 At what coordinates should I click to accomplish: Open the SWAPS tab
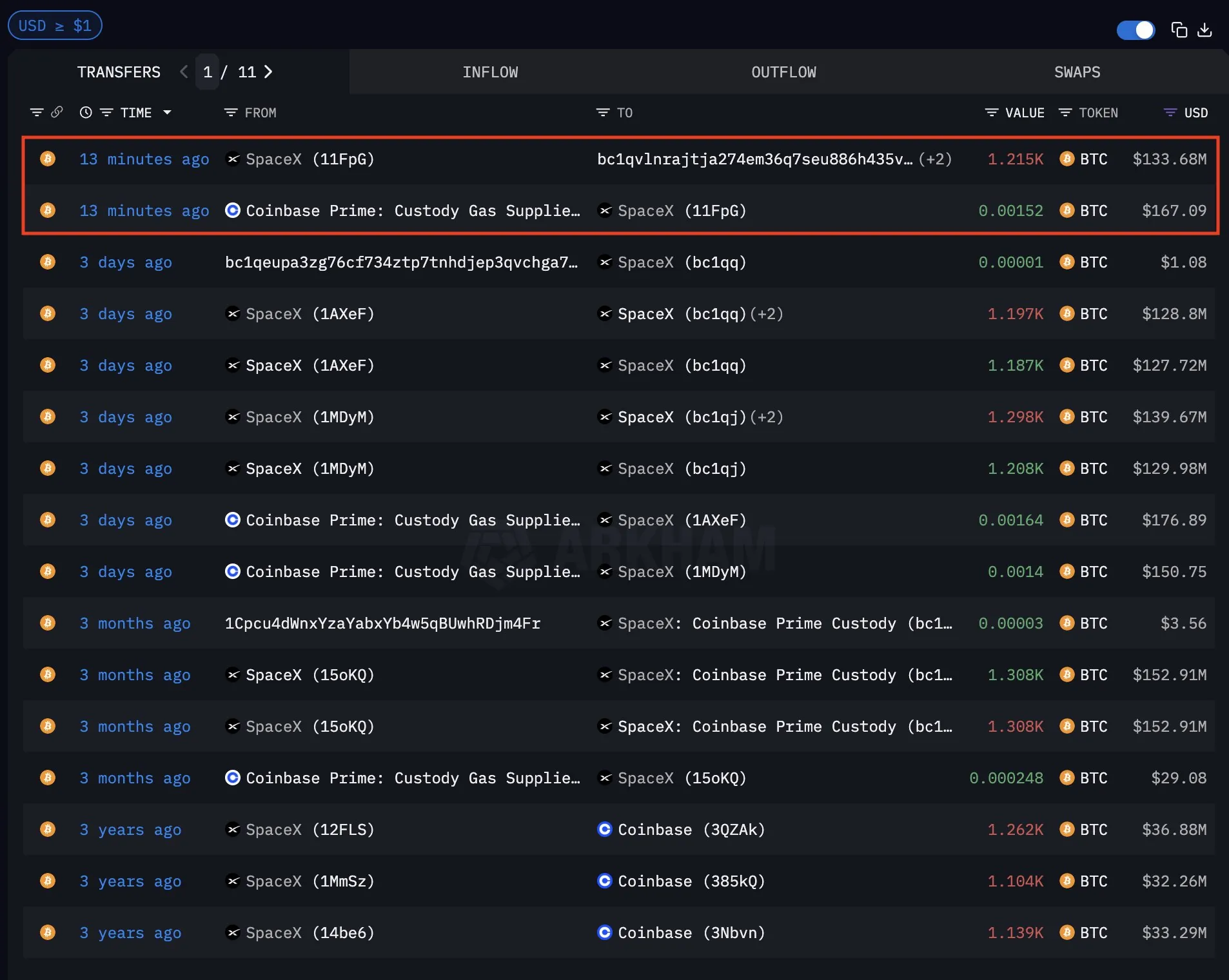coord(1077,72)
